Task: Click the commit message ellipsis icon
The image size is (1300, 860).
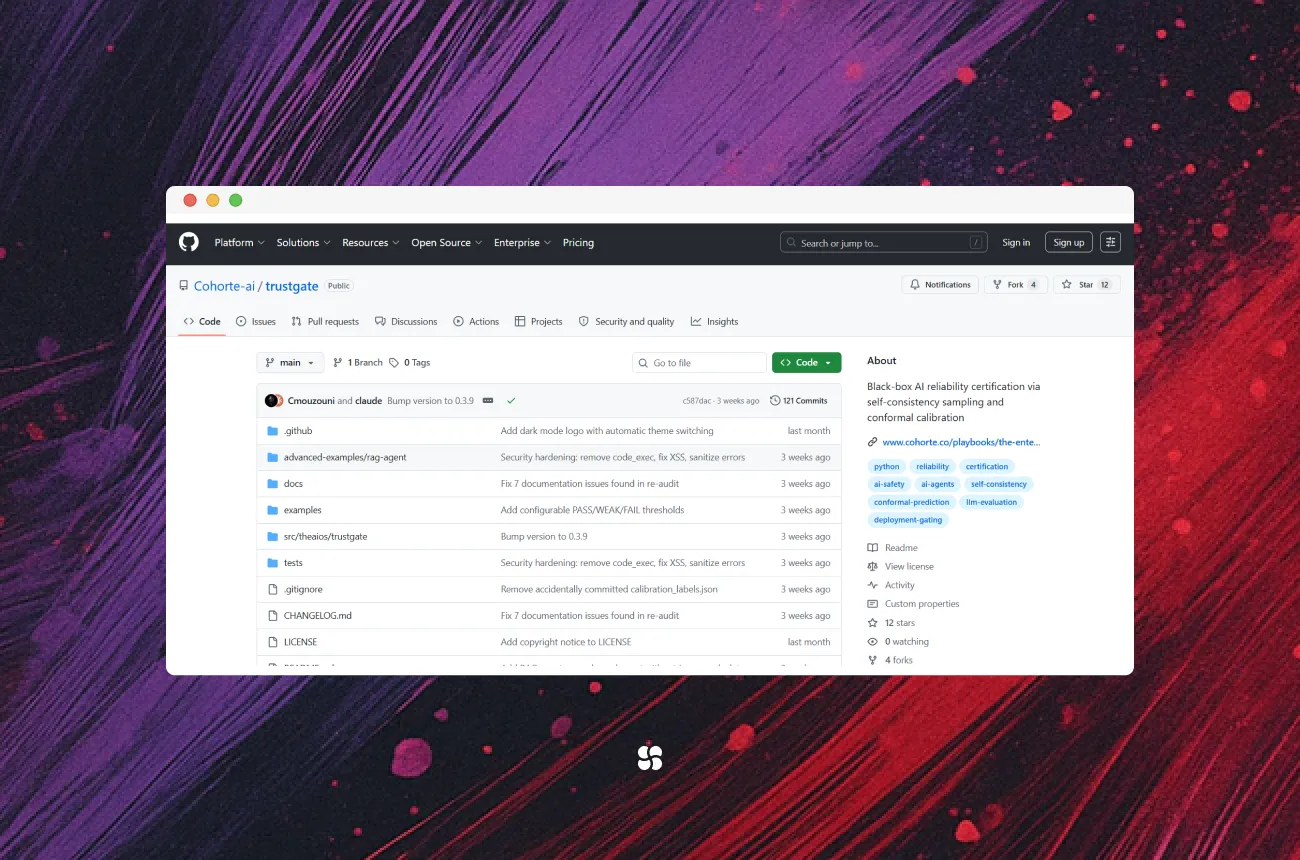Action: [x=488, y=400]
